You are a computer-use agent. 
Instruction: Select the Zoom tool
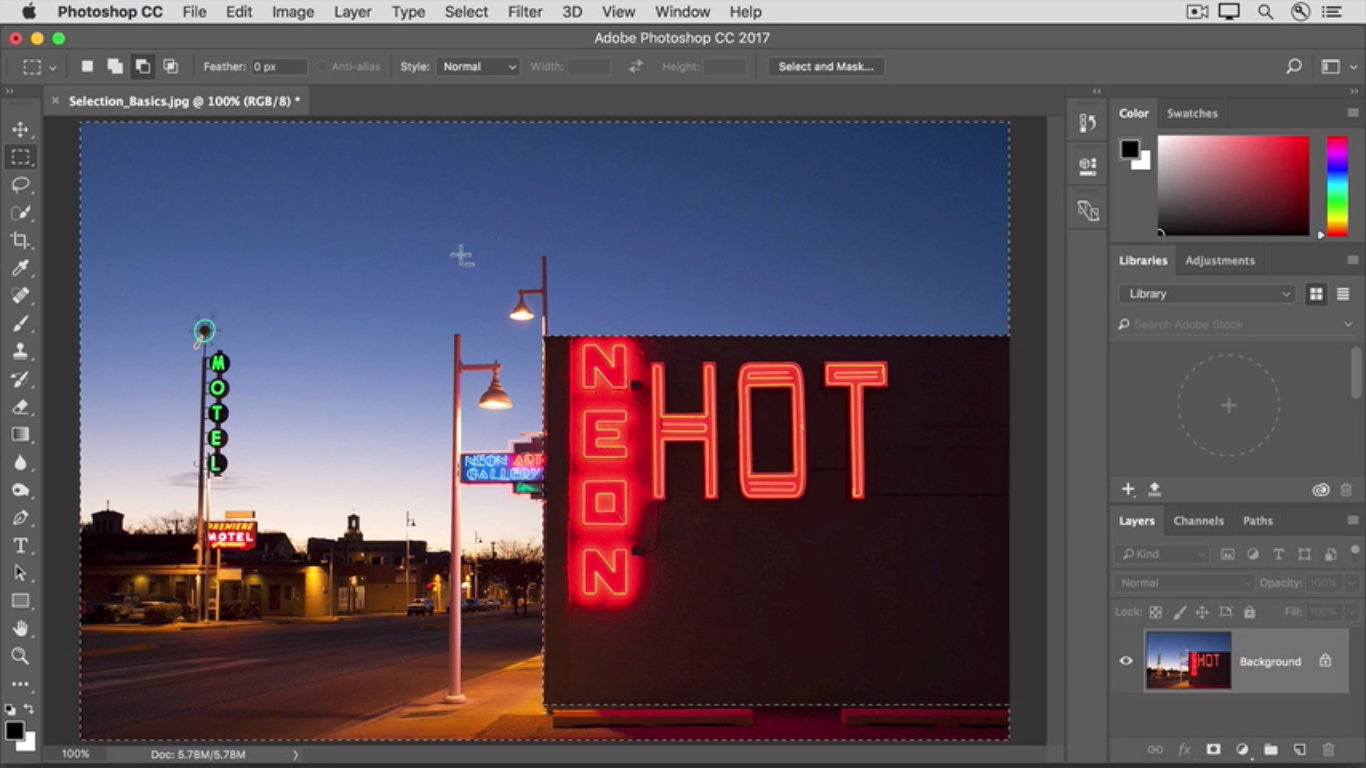(20, 656)
